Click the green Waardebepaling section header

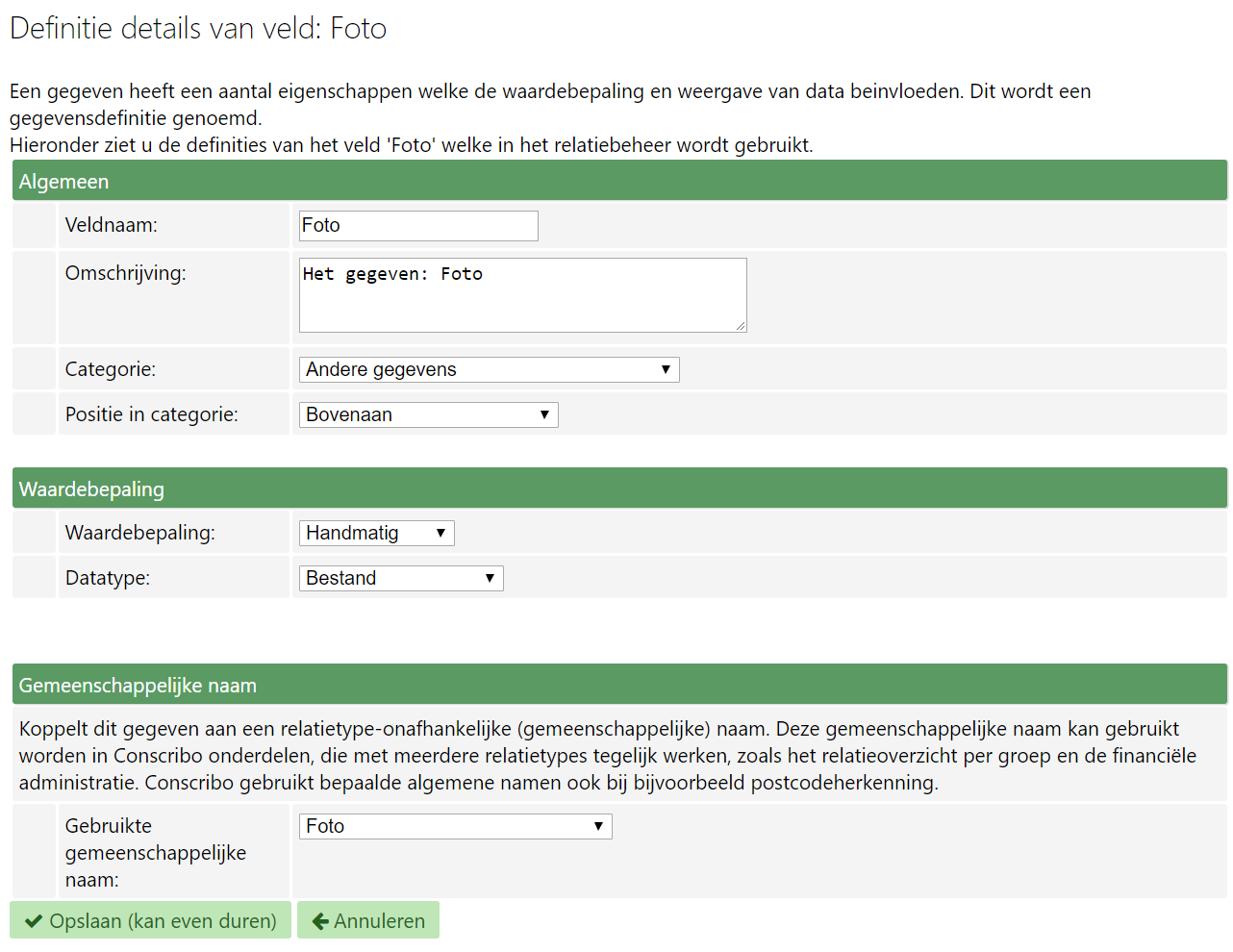tap(619, 489)
